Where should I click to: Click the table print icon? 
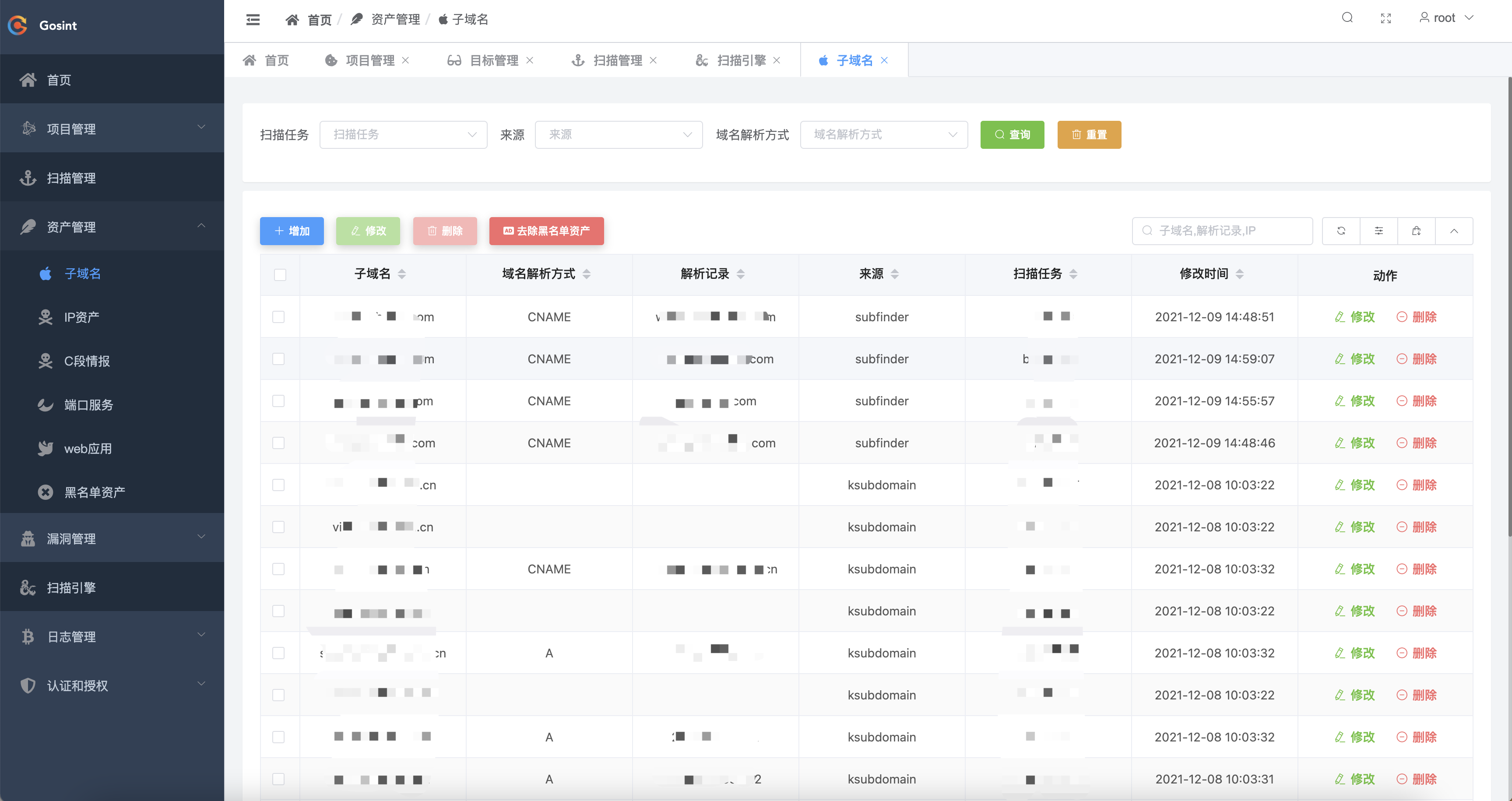(x=1416, y=231)
